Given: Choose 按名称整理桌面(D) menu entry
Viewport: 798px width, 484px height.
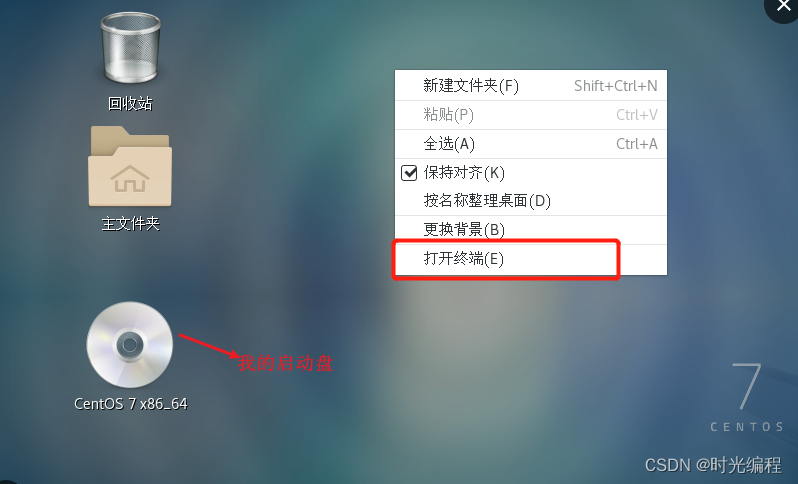Looking at the screenshot, I should [x=531, y=201].
